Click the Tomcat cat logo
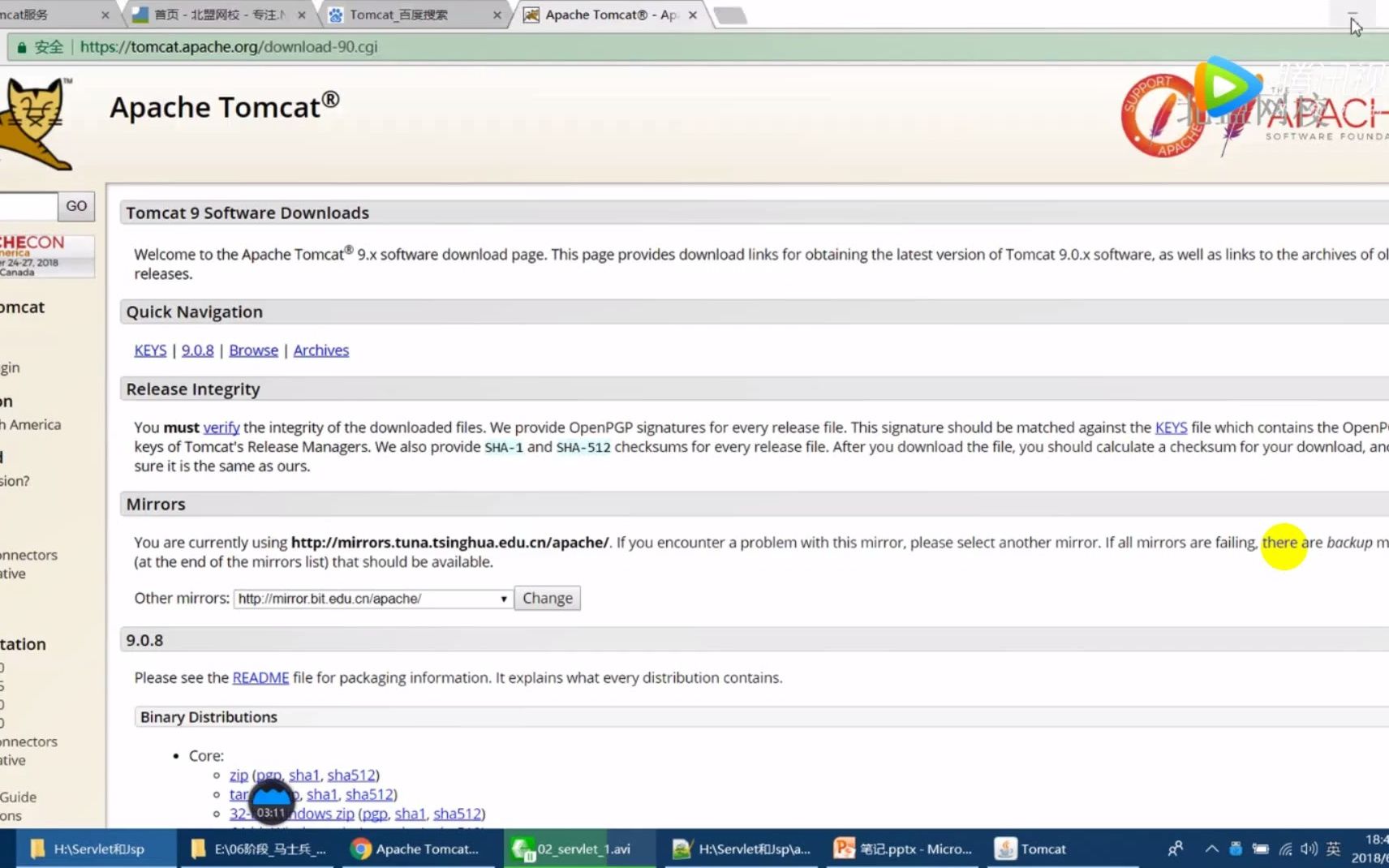This screenshot has width=1389, height=868. 34,123
